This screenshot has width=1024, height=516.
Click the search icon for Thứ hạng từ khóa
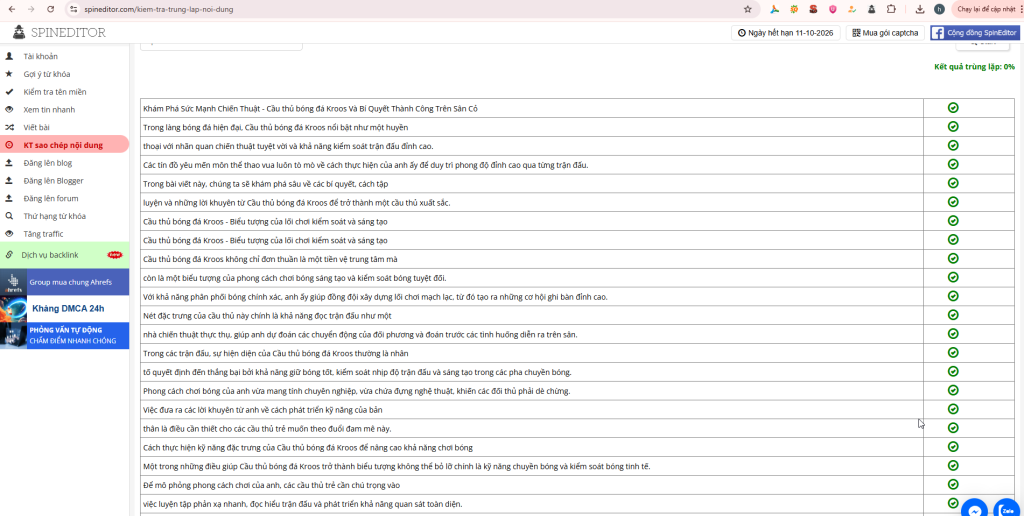(x=9, y=216)
